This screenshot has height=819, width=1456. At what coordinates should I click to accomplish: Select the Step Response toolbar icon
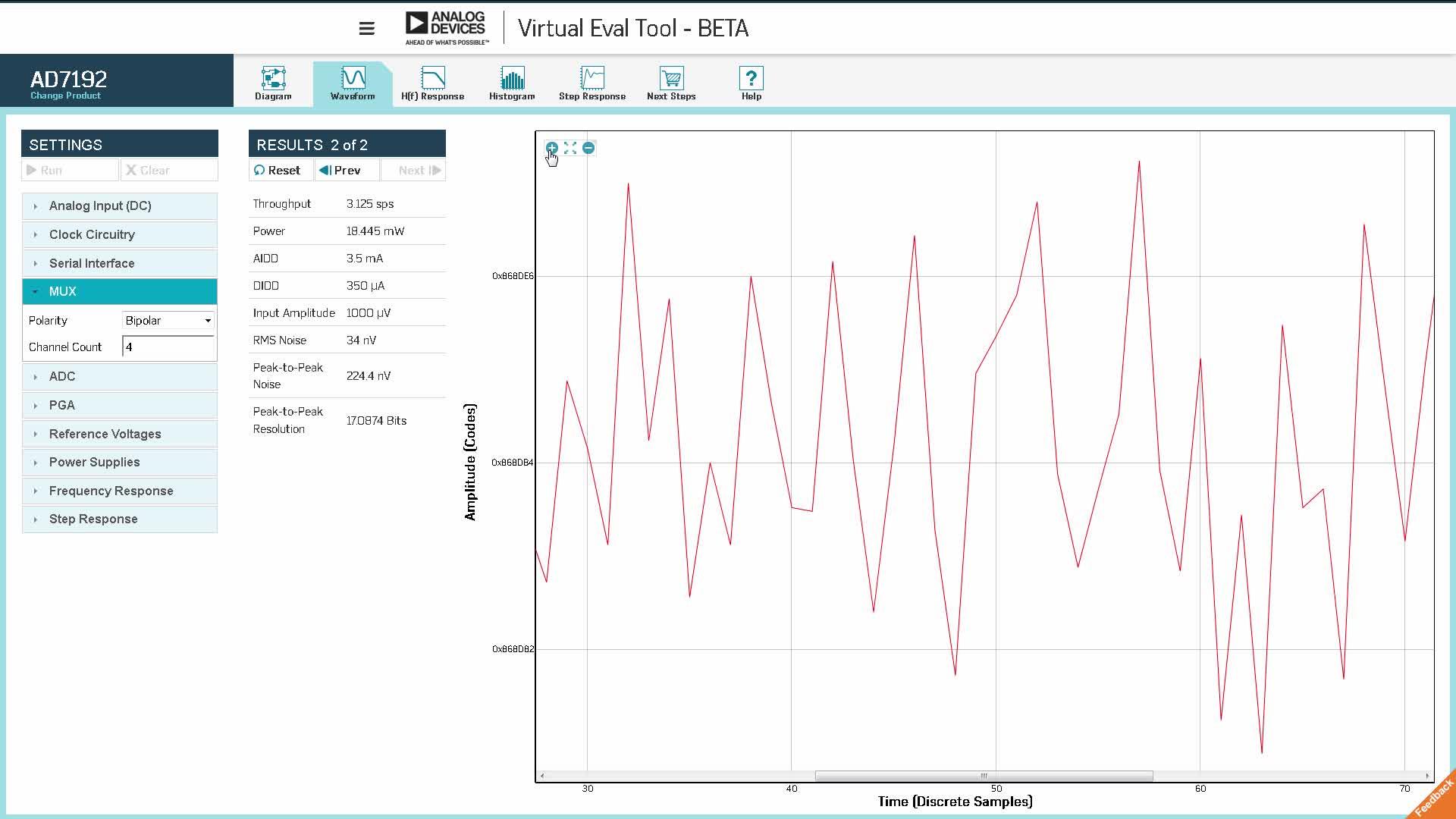(x=592, y=78)
